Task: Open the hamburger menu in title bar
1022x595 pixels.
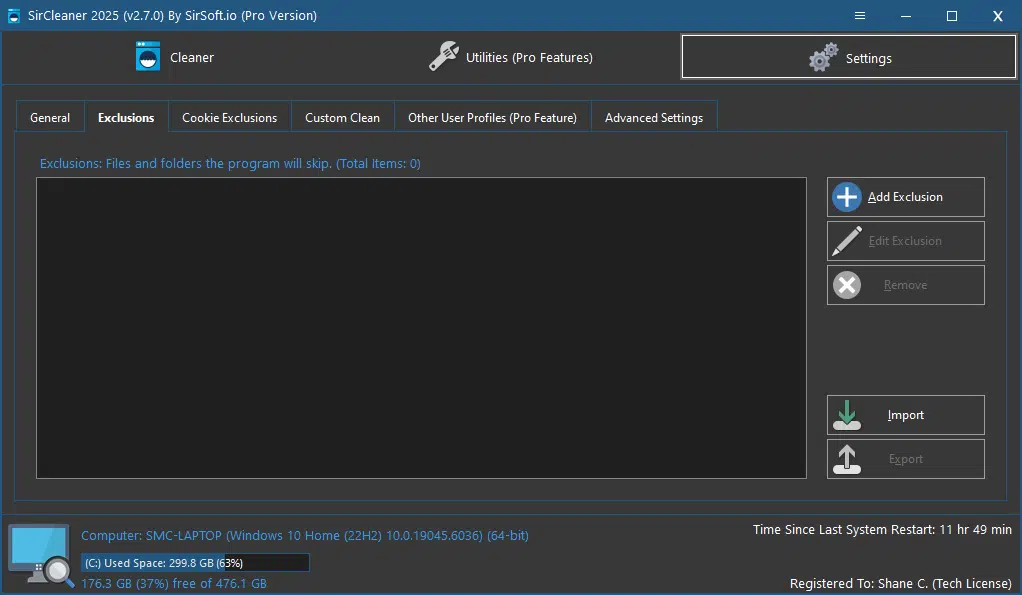Action: 860,16
